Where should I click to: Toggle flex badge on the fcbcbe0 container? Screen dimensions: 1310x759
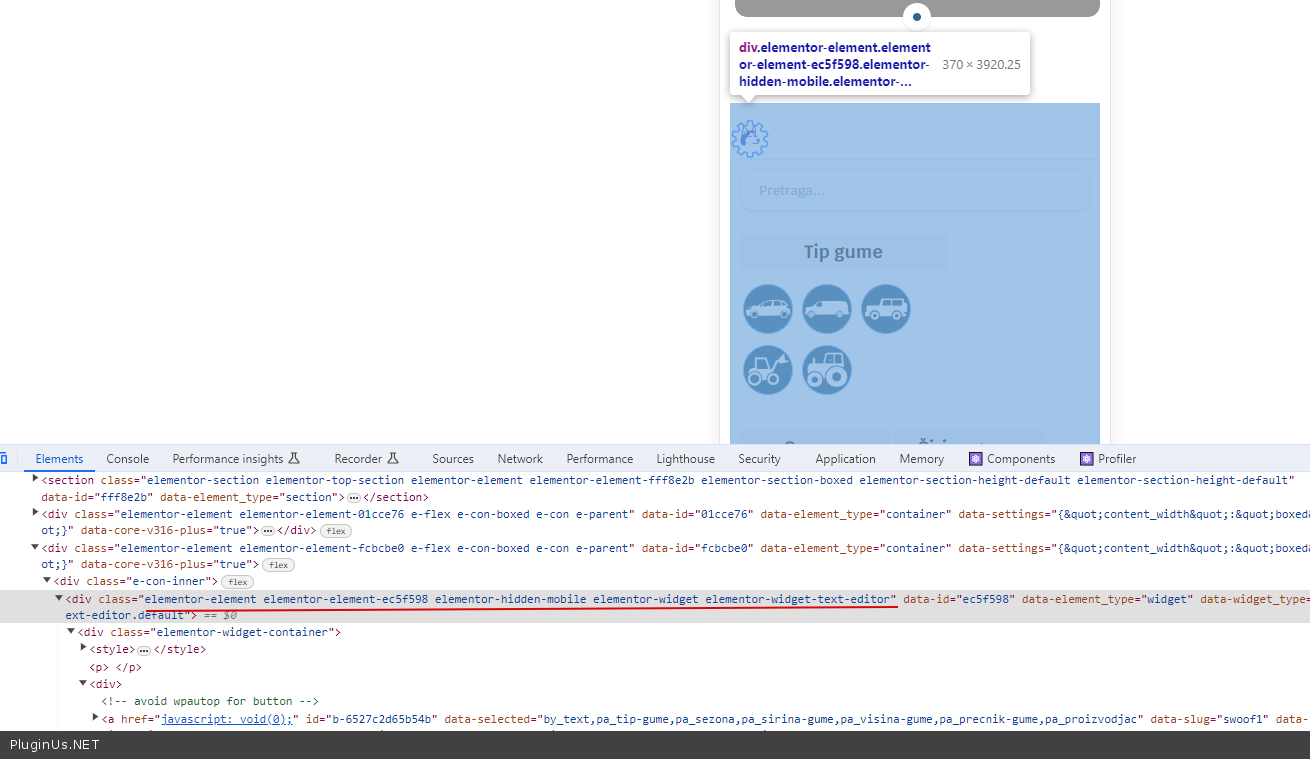pyautogui.click(x=278, y=565)
